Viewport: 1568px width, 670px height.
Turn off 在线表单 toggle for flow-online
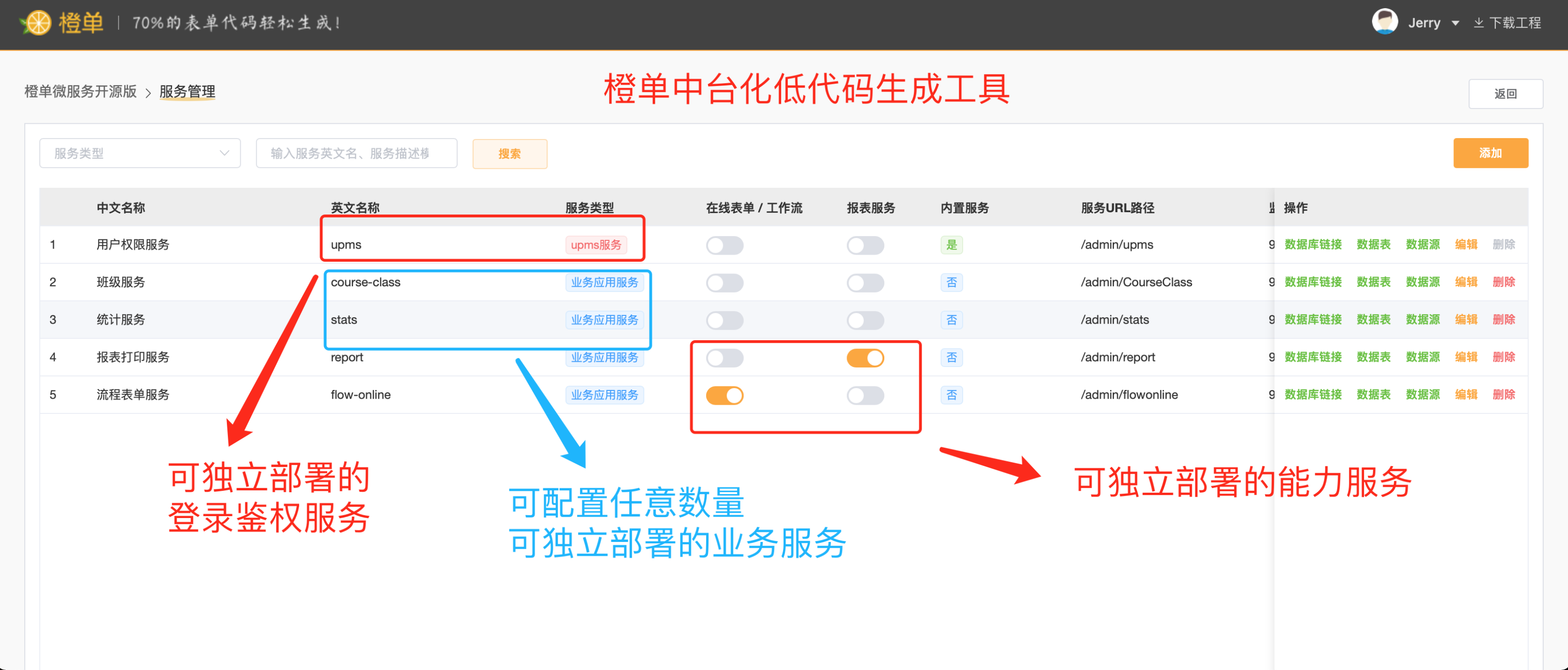tap(724, 396)
